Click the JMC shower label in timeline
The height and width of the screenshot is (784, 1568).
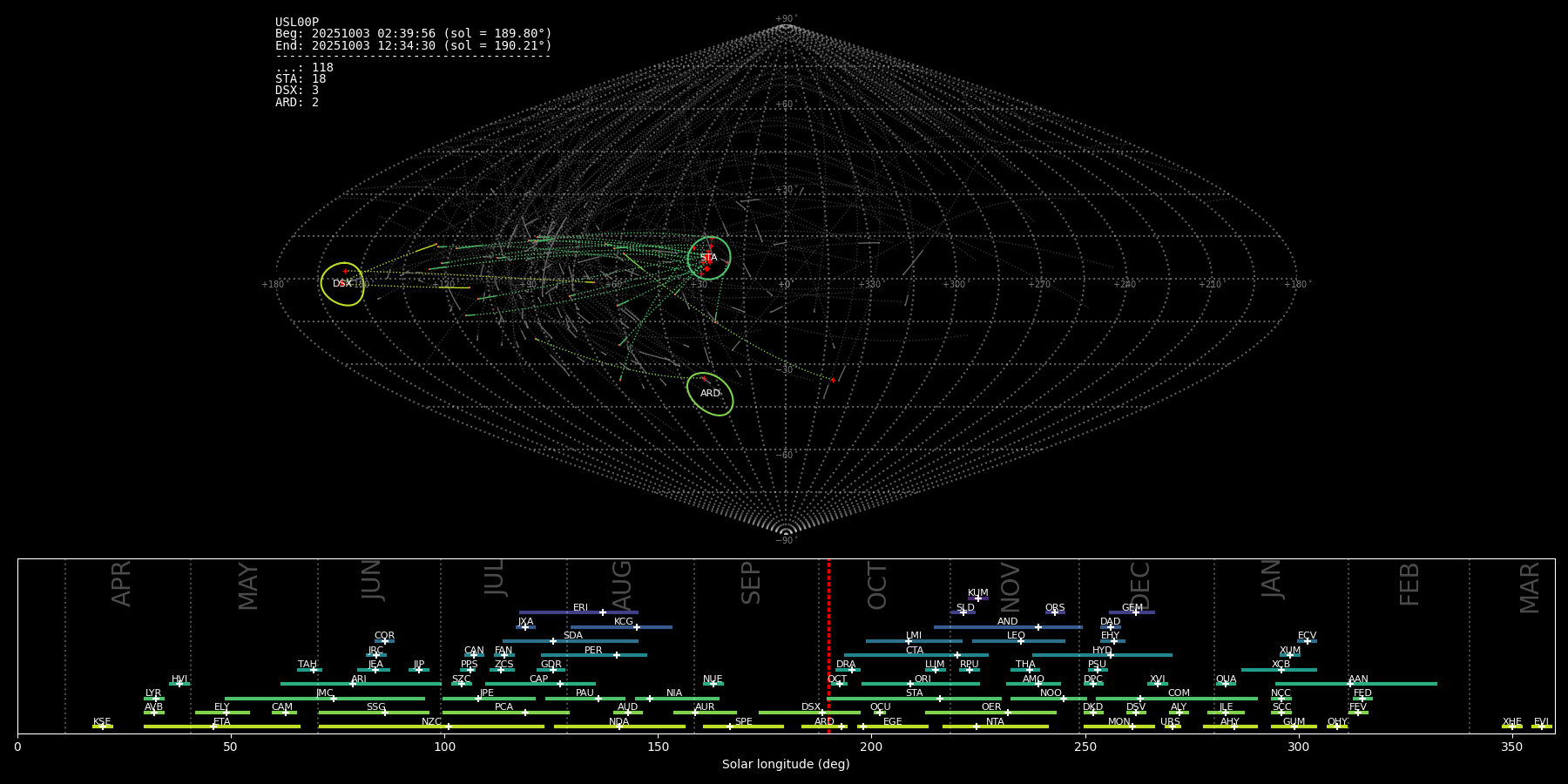(x=325, y=693)
